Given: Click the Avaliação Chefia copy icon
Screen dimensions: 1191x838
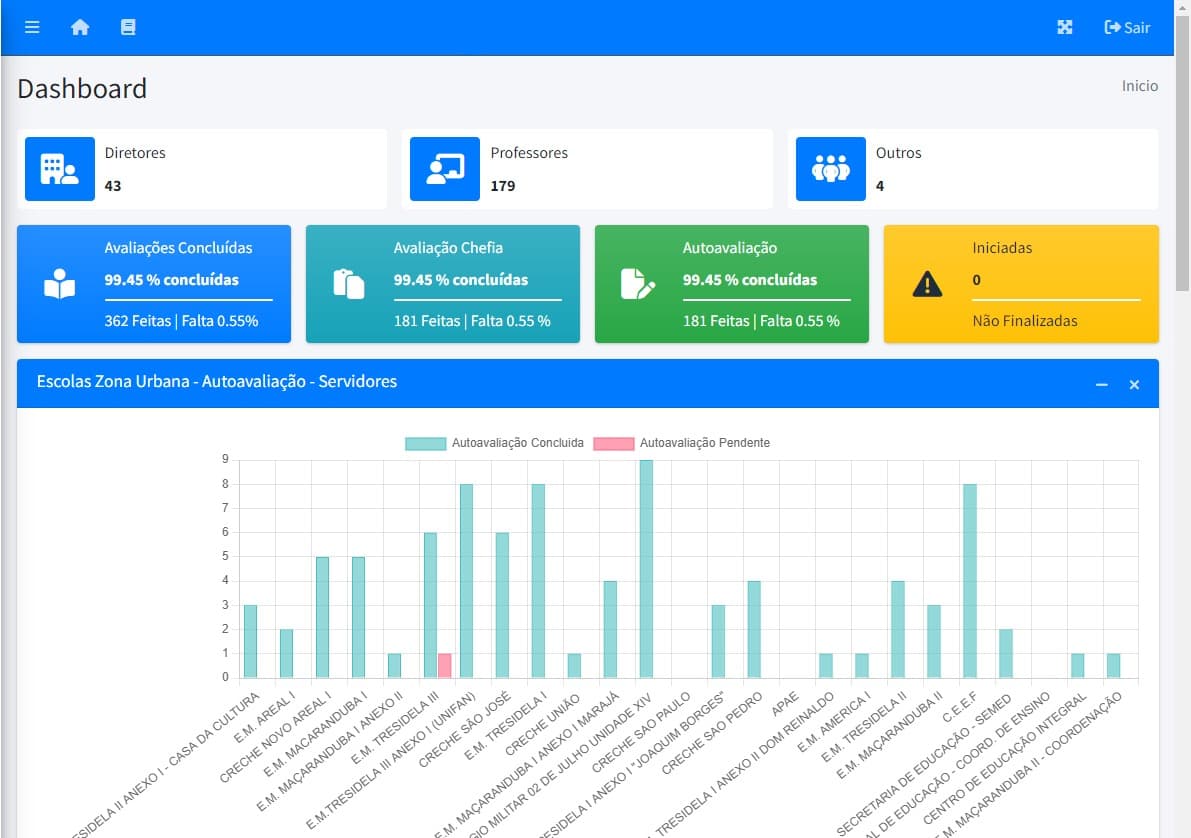Looking at the screenshot, I should coord(348,284).
